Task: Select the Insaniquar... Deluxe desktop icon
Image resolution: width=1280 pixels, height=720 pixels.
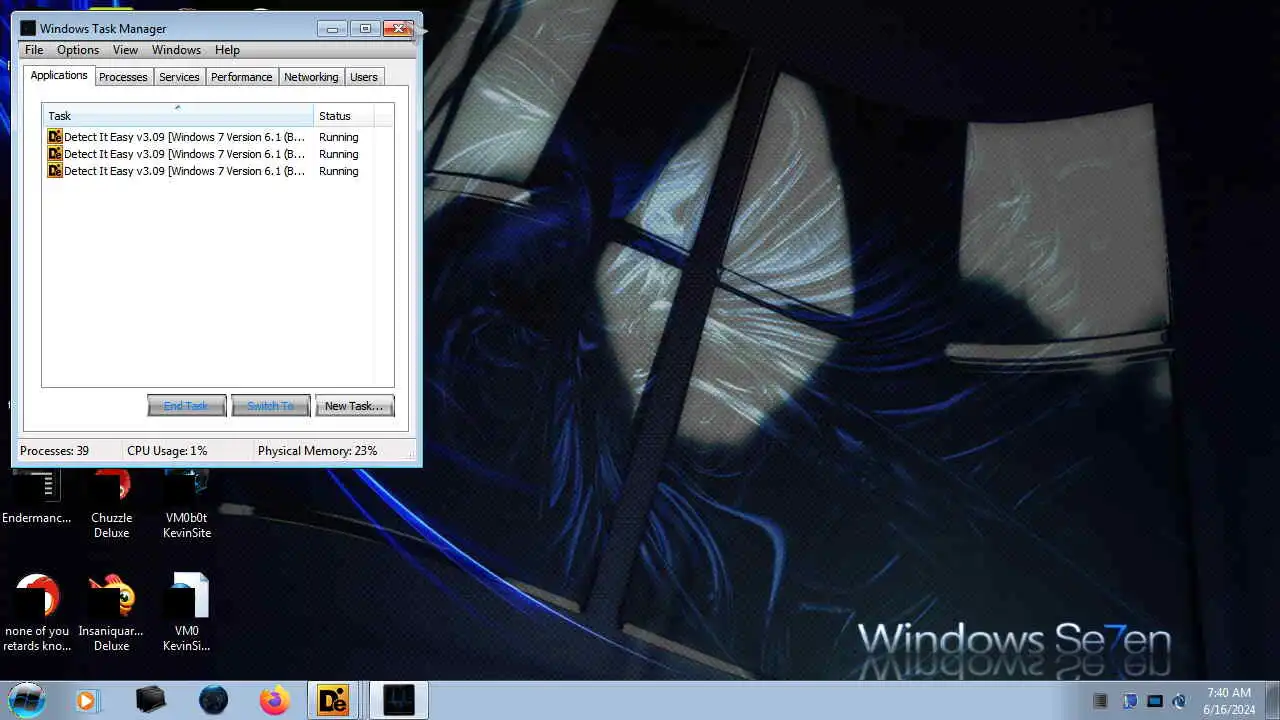Action: coord(111,612)
